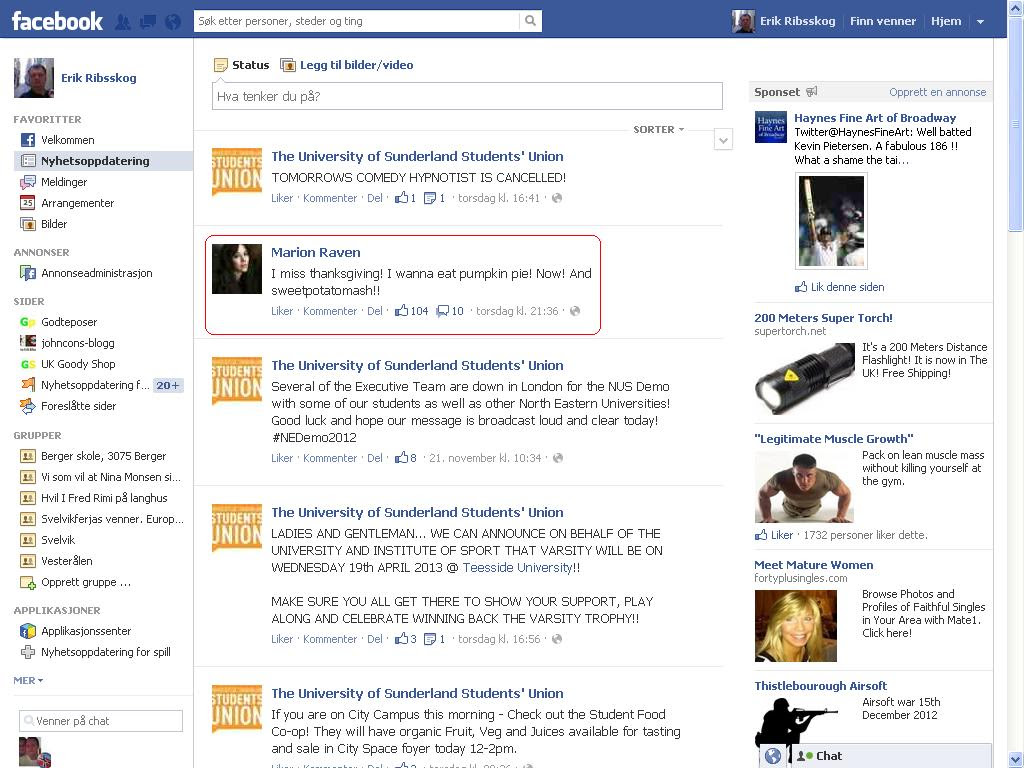View the 104 likes on Marion Raven post
This screenshot has height=768, width=1024.
(411, 311)
